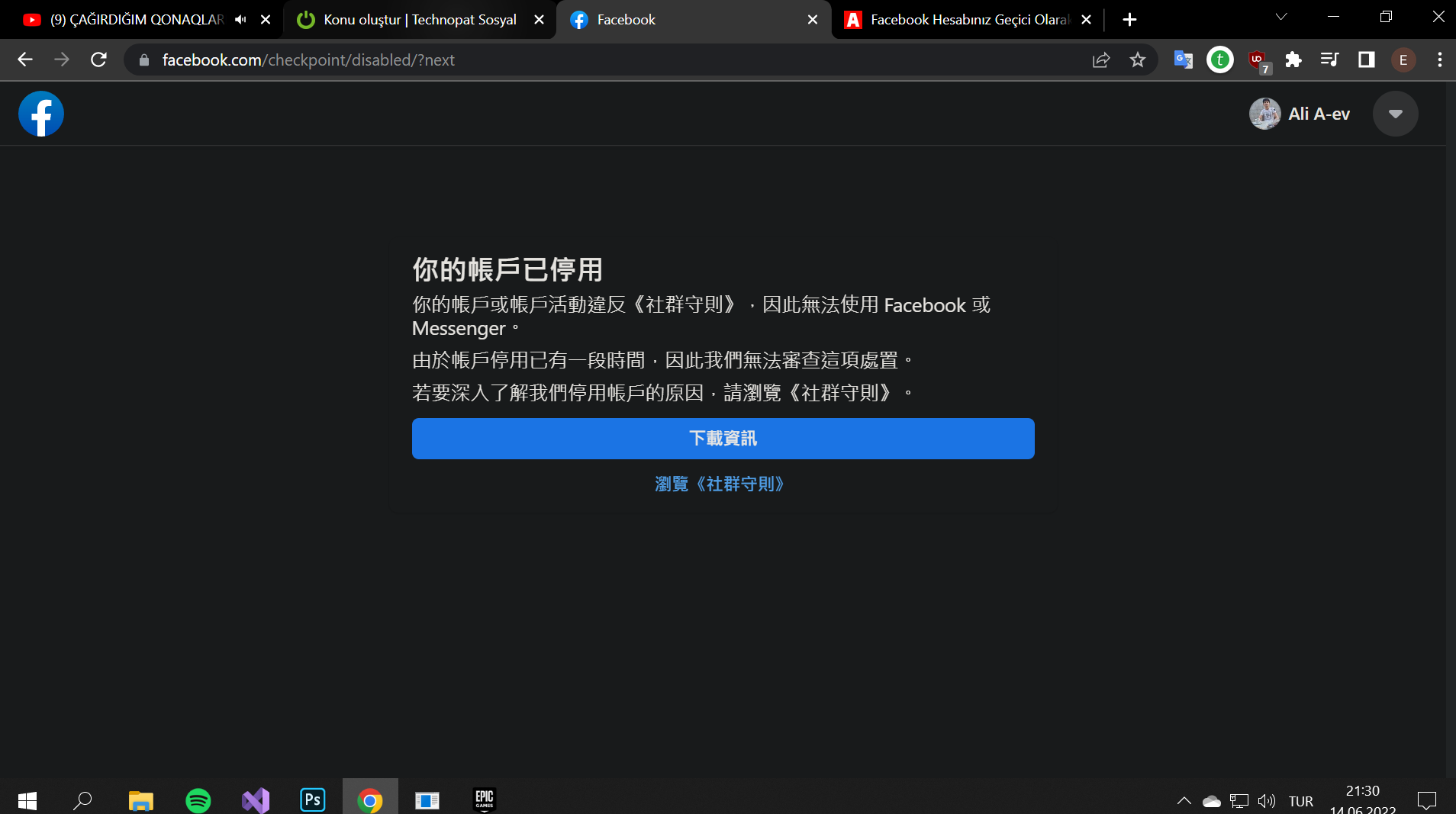The height and width of the screenshot is (814, 1456).
Task: Open the network tray icon
Action: [x=1239, y=801]
